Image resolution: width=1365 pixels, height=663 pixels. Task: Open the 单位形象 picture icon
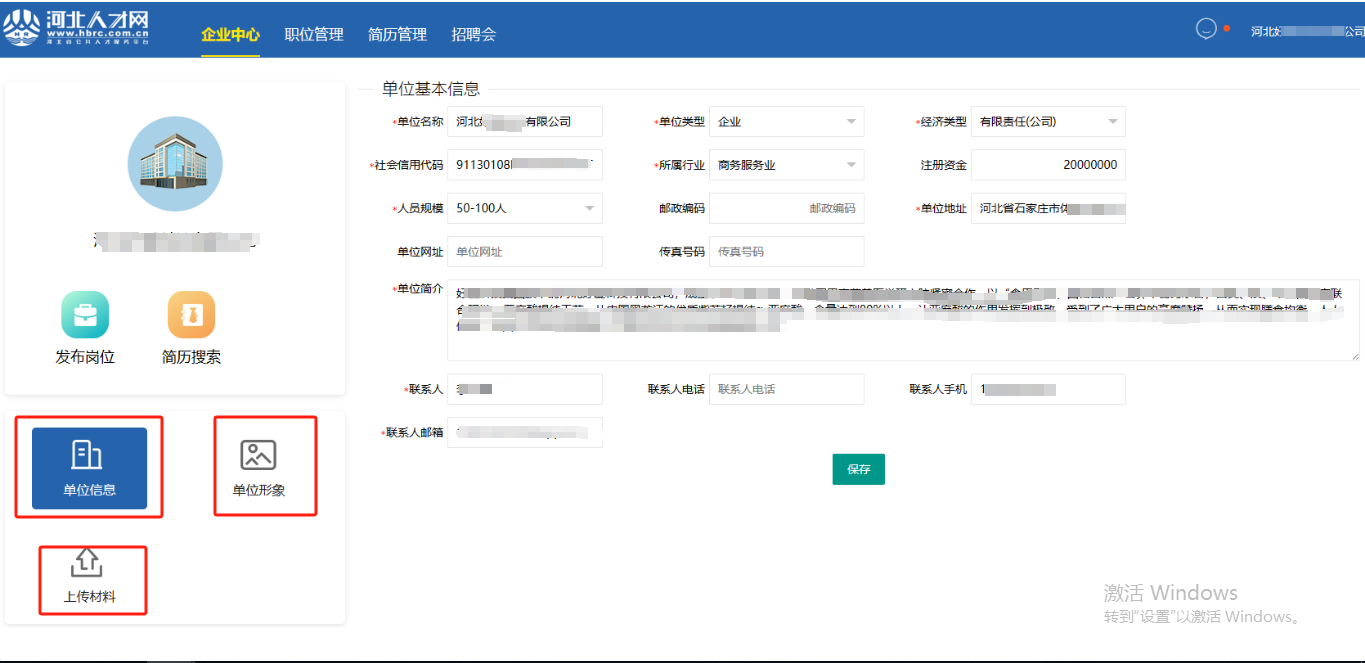[x=258, y=456]
